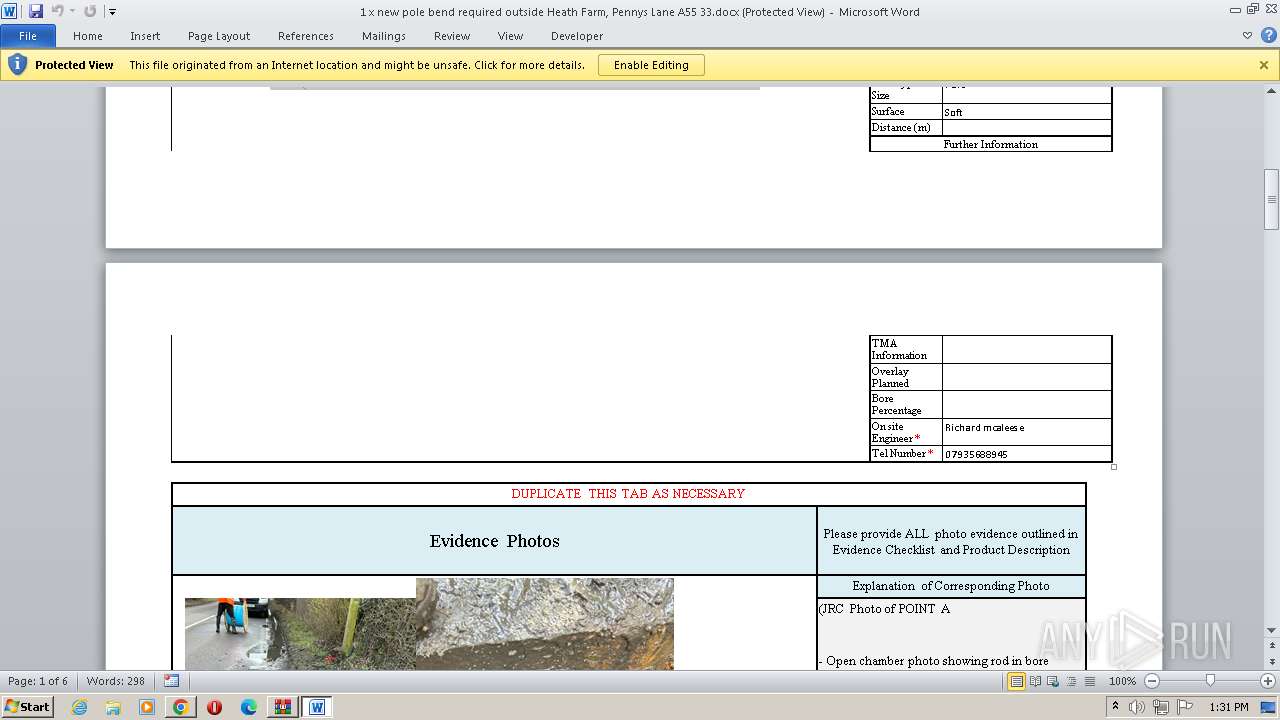Click the 1:31 PM system clock
This screenshot has height=720, width=1280.
click(x=1229, y=707)
